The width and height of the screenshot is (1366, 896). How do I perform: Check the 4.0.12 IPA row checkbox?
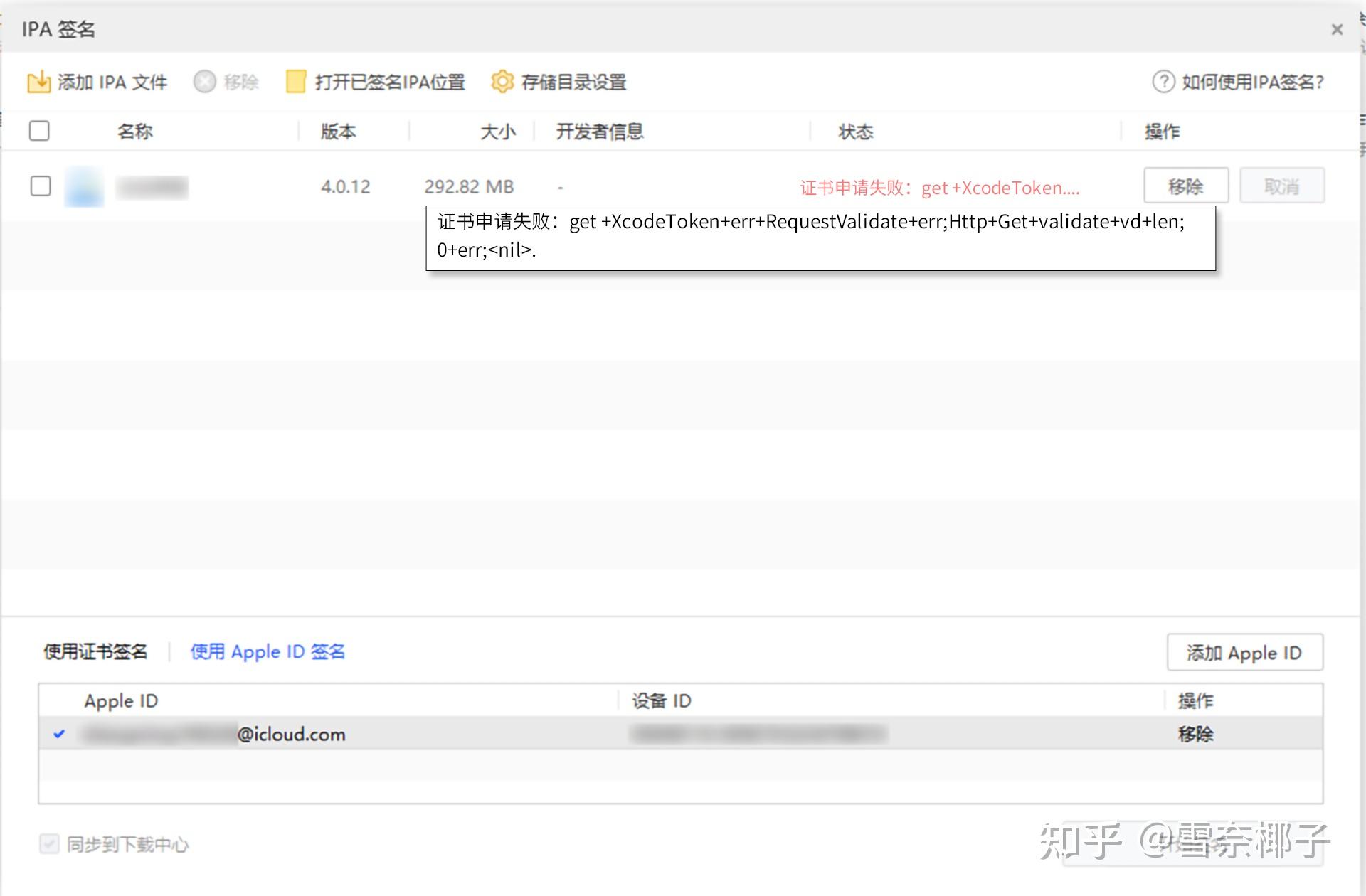tap(41, 186)
